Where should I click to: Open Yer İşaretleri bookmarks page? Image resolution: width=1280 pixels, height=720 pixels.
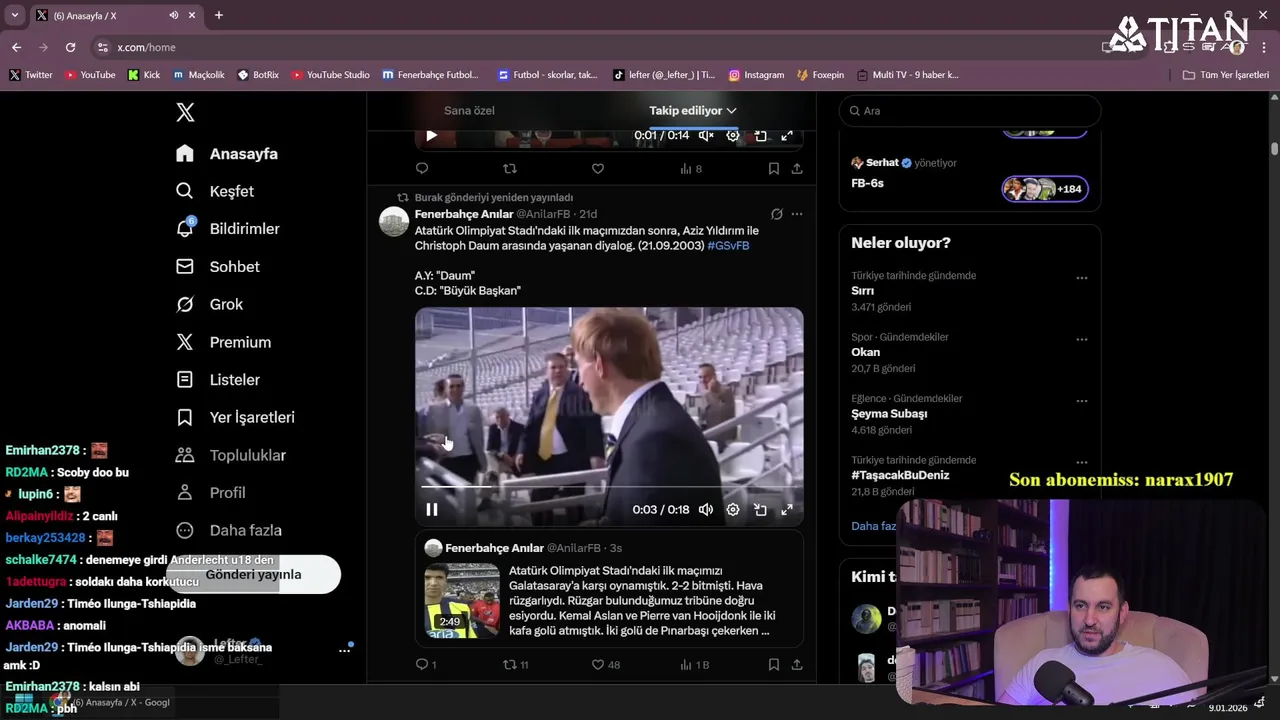coord(235,417)
